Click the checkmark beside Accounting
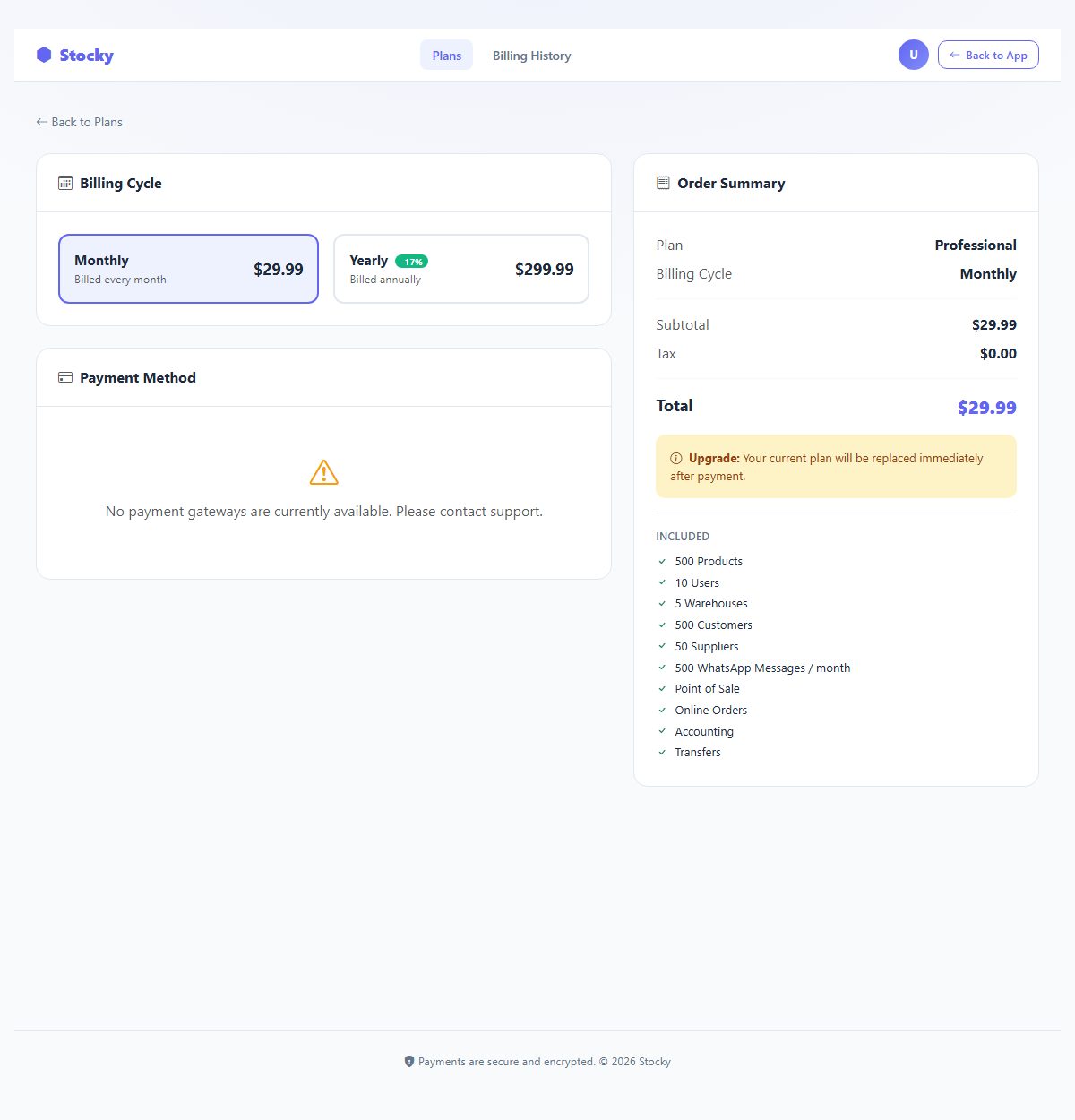1075x1120 pixels. coord(662,731)
